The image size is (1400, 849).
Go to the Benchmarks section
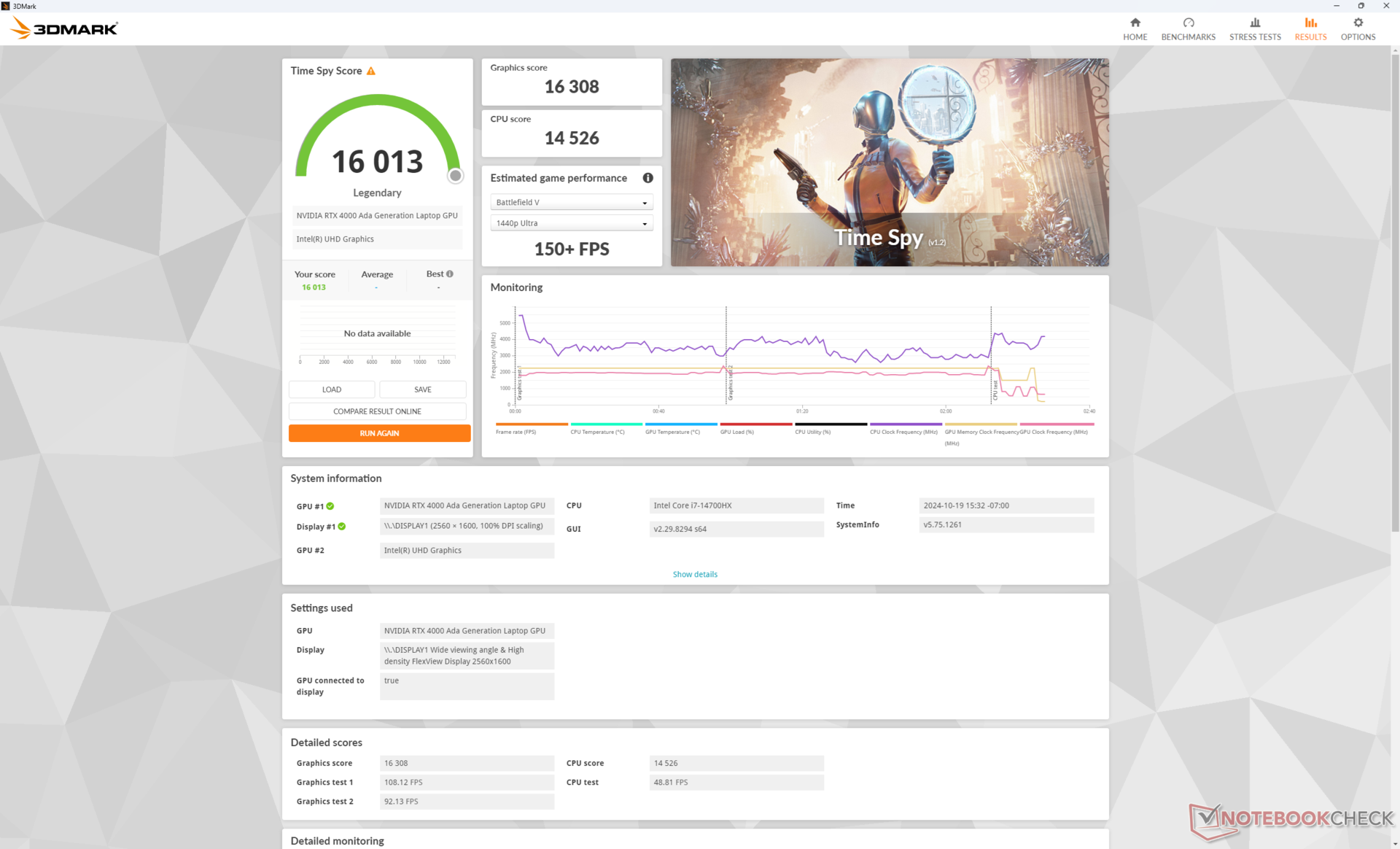coord(1188,28)
